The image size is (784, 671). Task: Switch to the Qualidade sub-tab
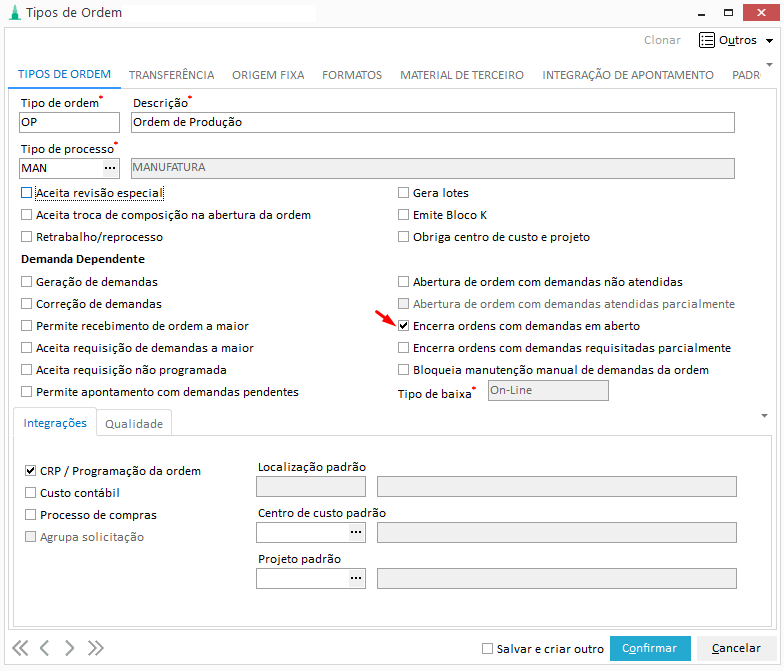coord(134,424)
